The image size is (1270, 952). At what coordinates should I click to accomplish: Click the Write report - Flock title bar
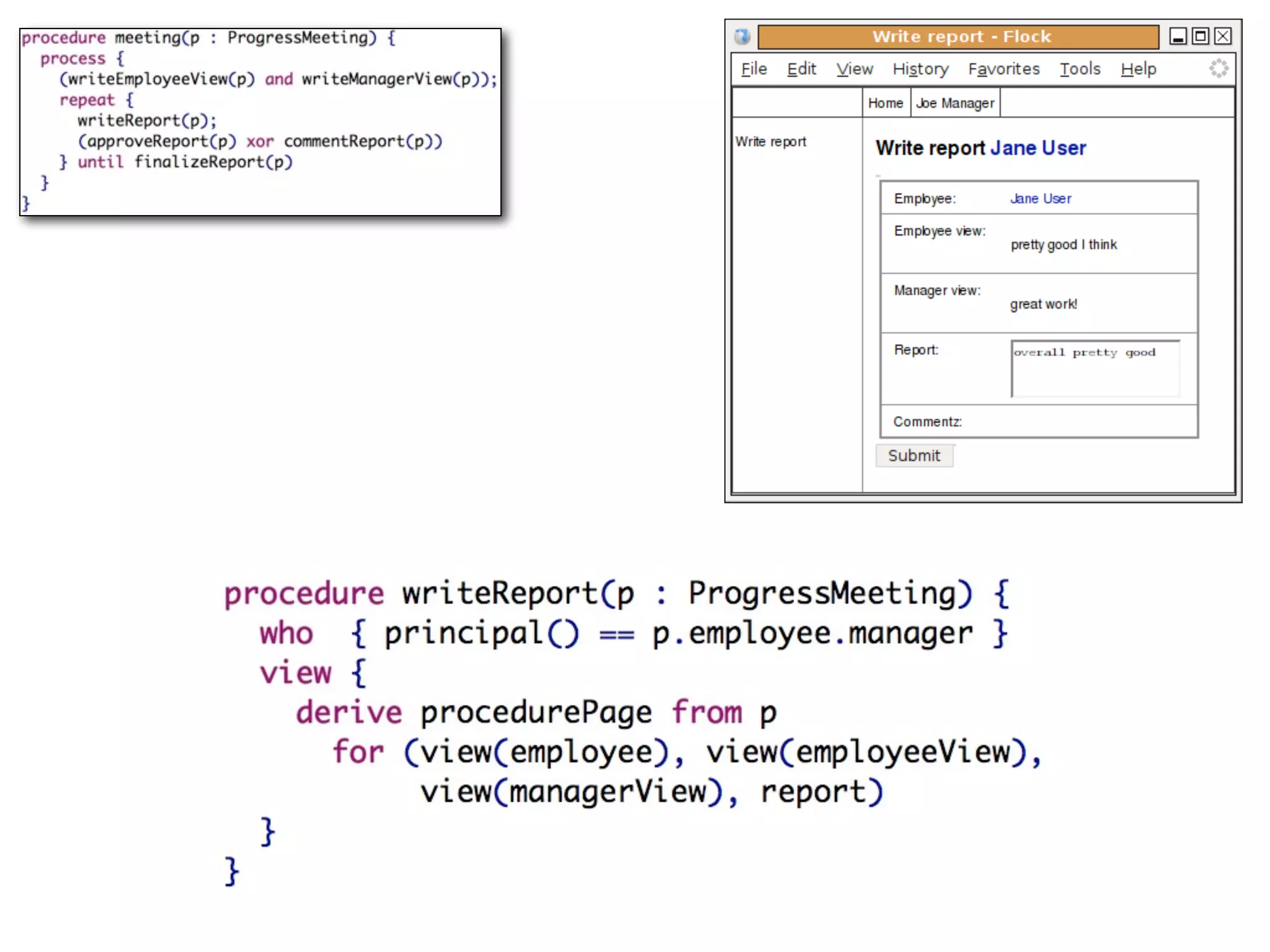click(x=958, y=37)
